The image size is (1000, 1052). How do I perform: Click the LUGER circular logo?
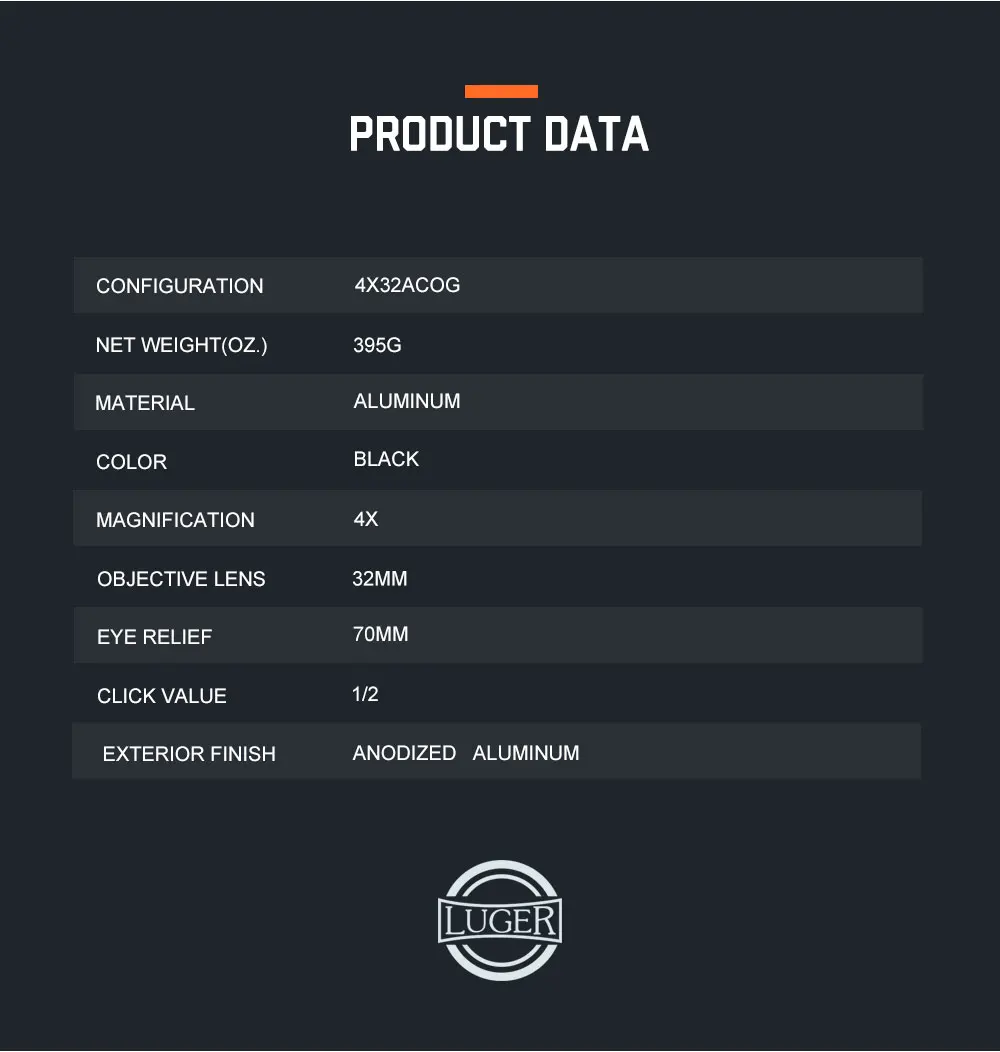pos(500,920)
